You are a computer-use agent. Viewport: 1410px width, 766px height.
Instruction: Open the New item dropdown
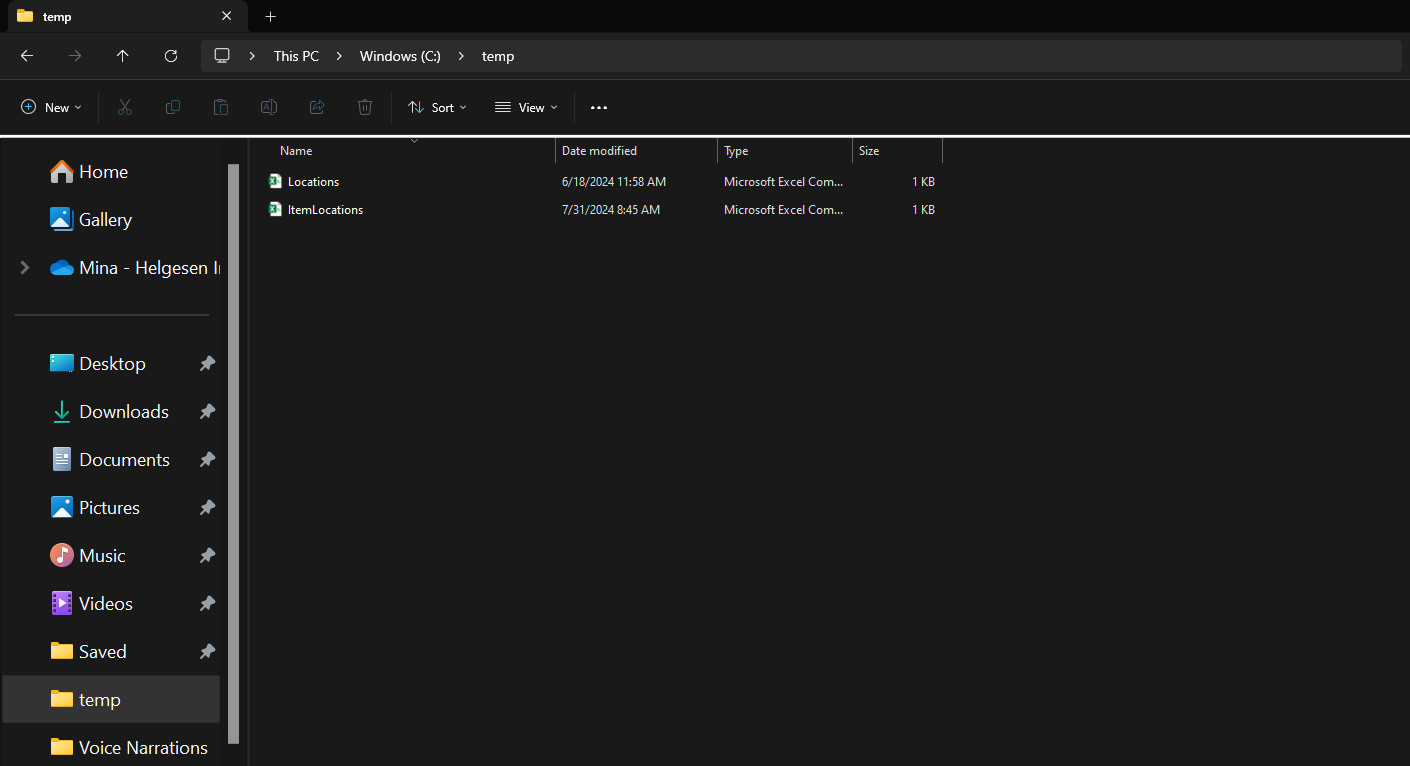pos(51,107)
